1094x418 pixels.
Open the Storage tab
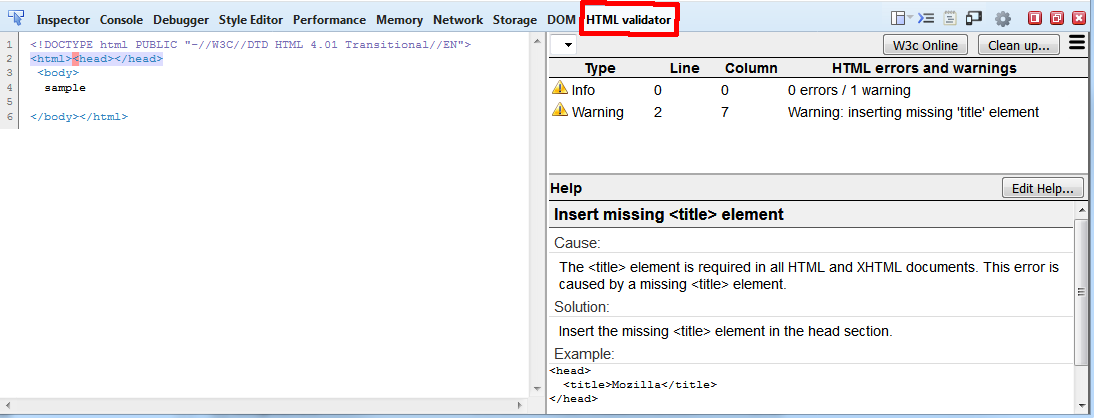pyautogui.click(x=515, y=20)
